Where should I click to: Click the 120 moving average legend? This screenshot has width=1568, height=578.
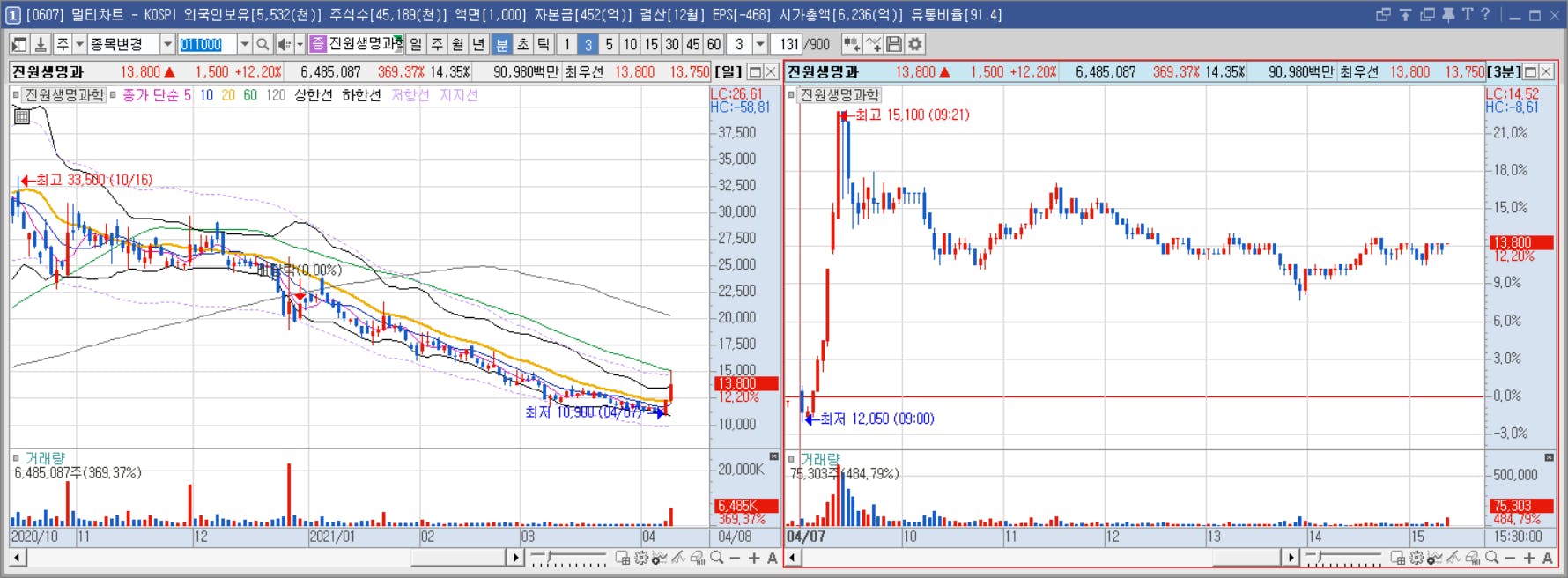(276, 95)
